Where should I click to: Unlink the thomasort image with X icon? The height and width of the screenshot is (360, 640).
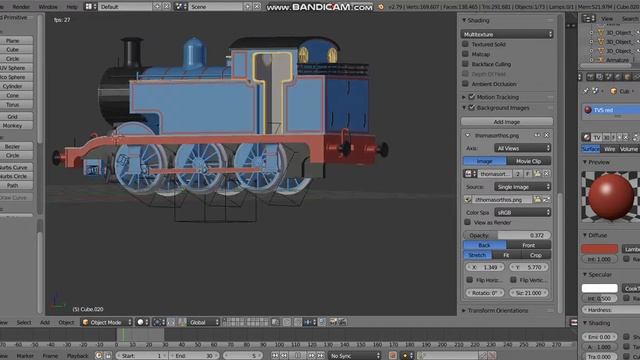pyautogui.click(x=546, y=174)
